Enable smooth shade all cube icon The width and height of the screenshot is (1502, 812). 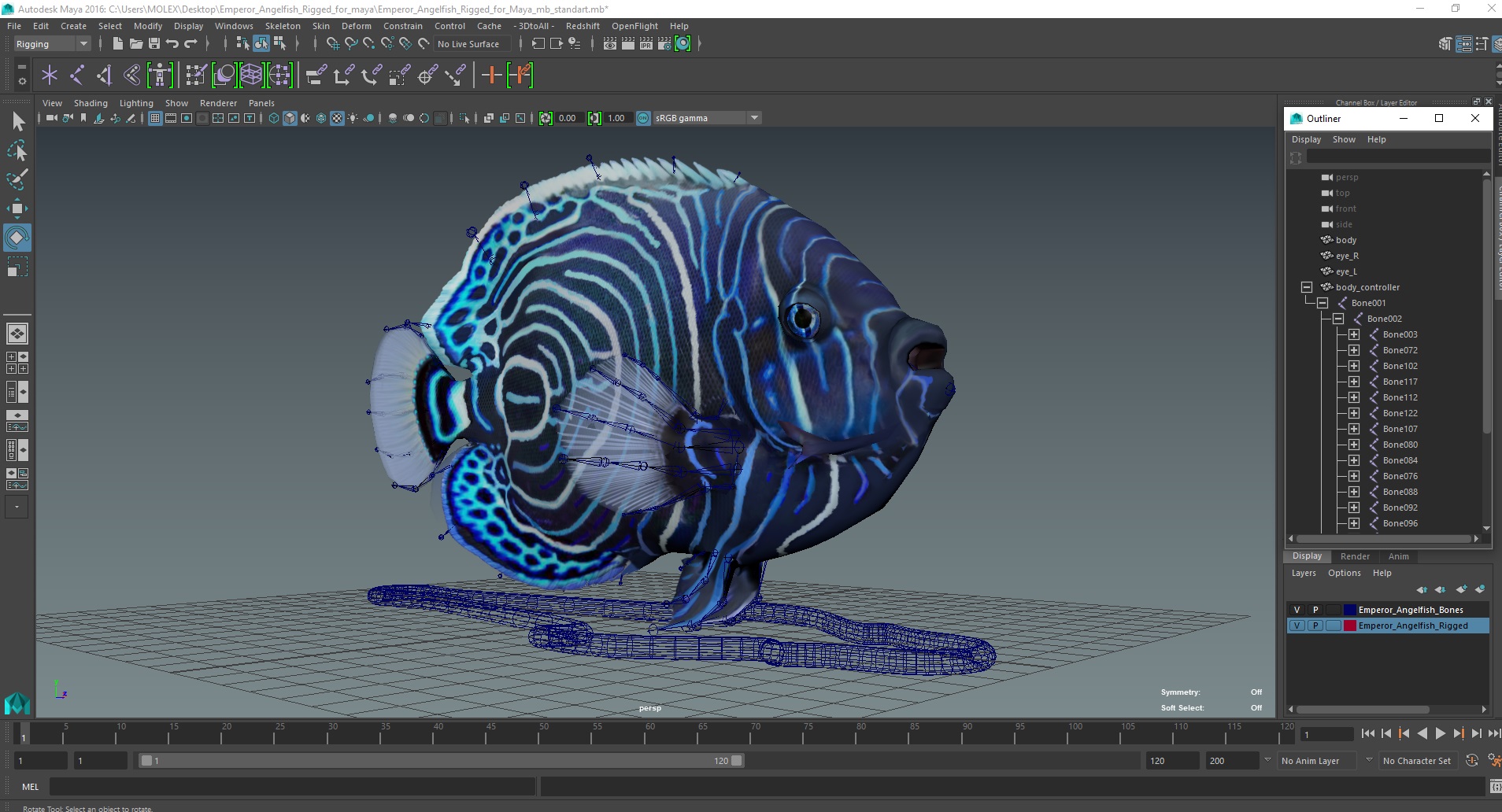pos(290,118)
